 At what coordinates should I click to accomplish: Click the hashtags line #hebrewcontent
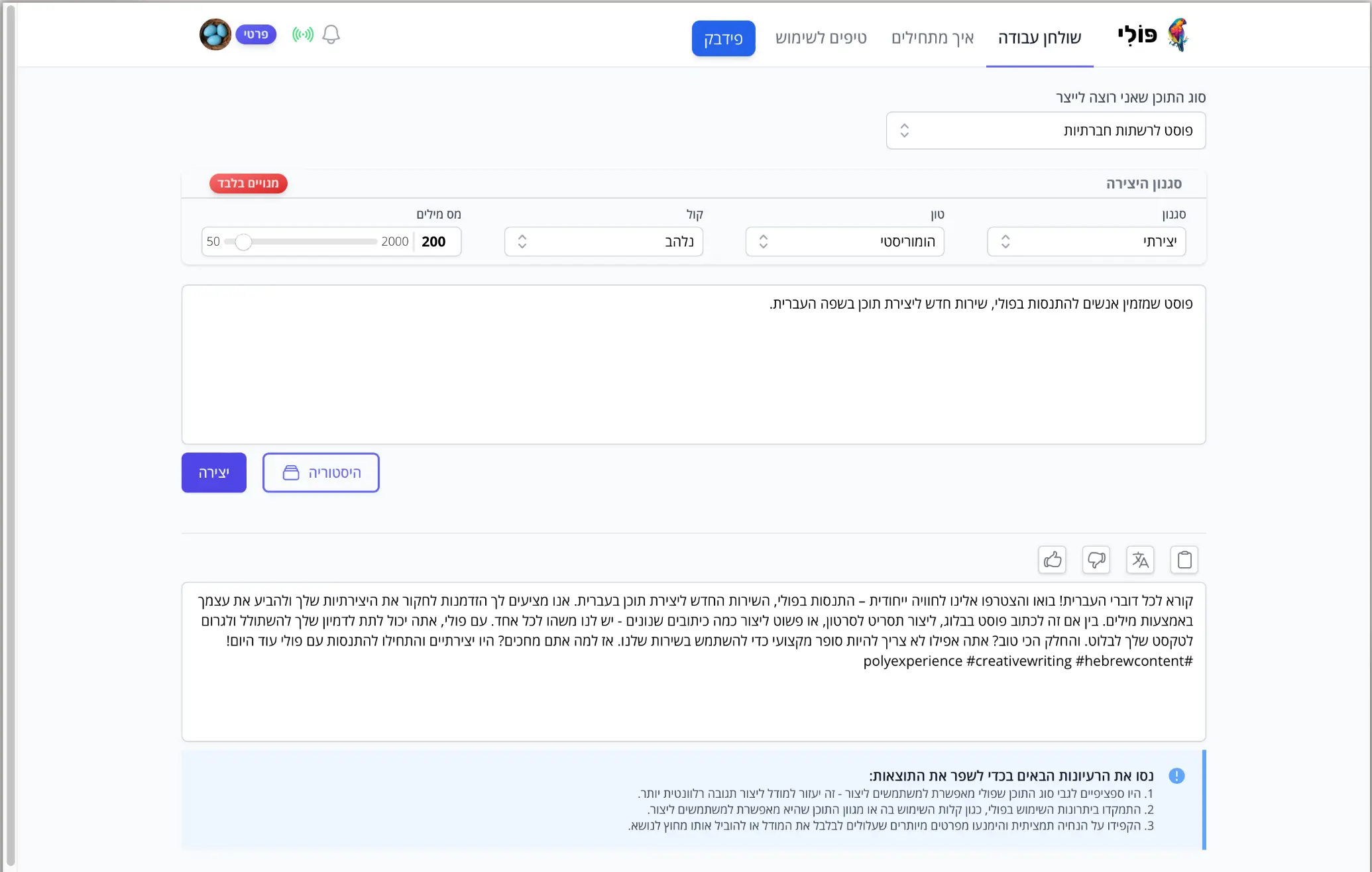[1028, 661]
